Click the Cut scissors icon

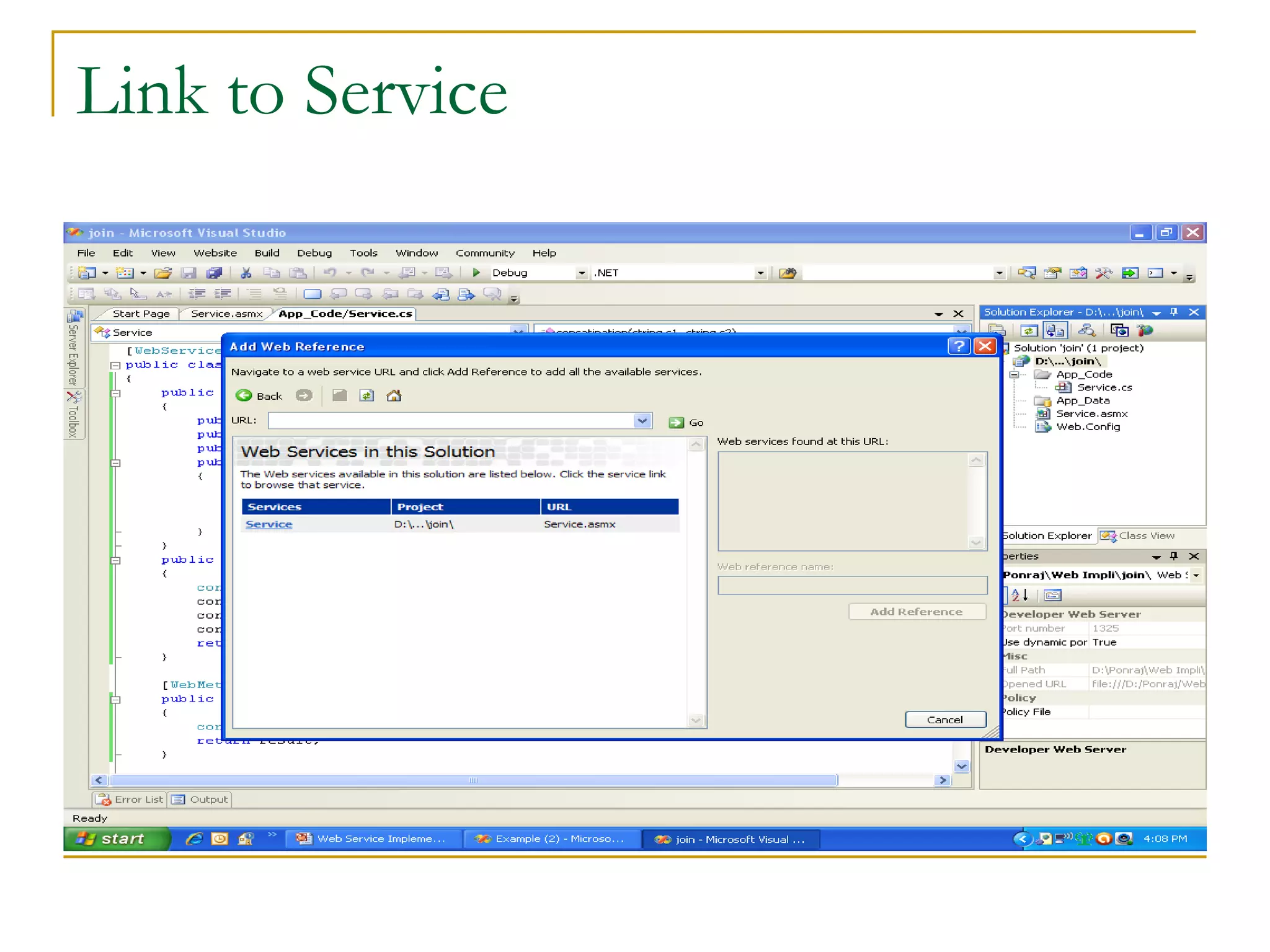(x=246, y=273)
